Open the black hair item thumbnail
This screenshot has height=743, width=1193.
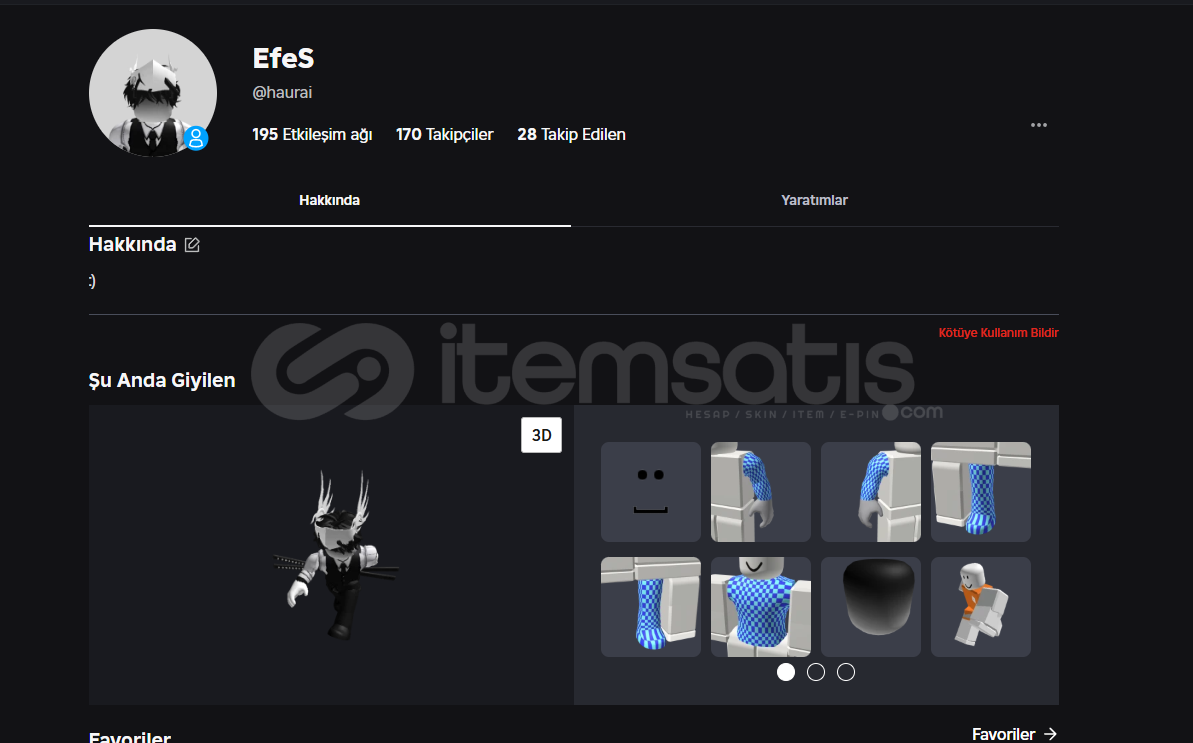[x=870, y=607]
